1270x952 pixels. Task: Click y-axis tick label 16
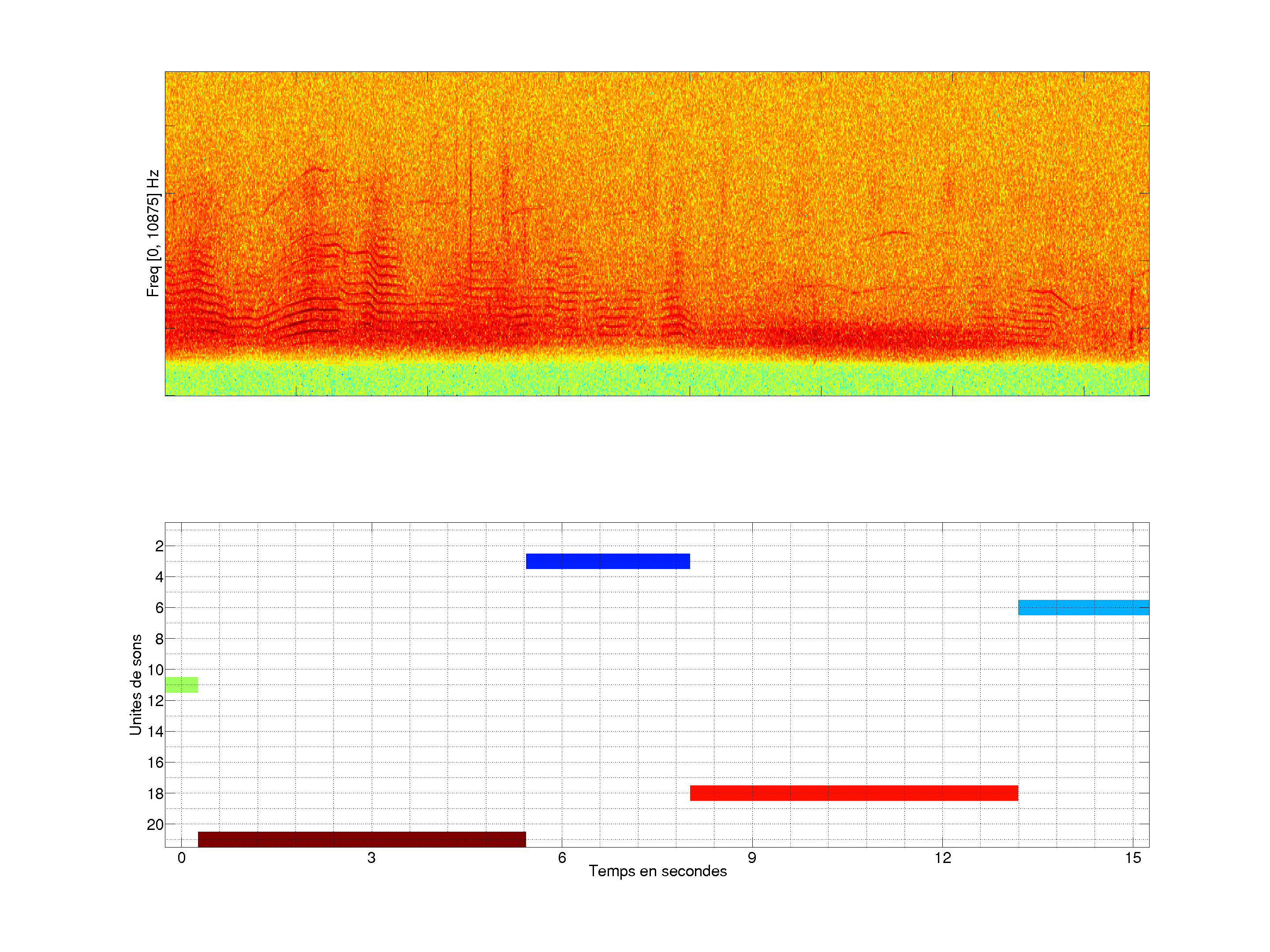tap(155, 762)
